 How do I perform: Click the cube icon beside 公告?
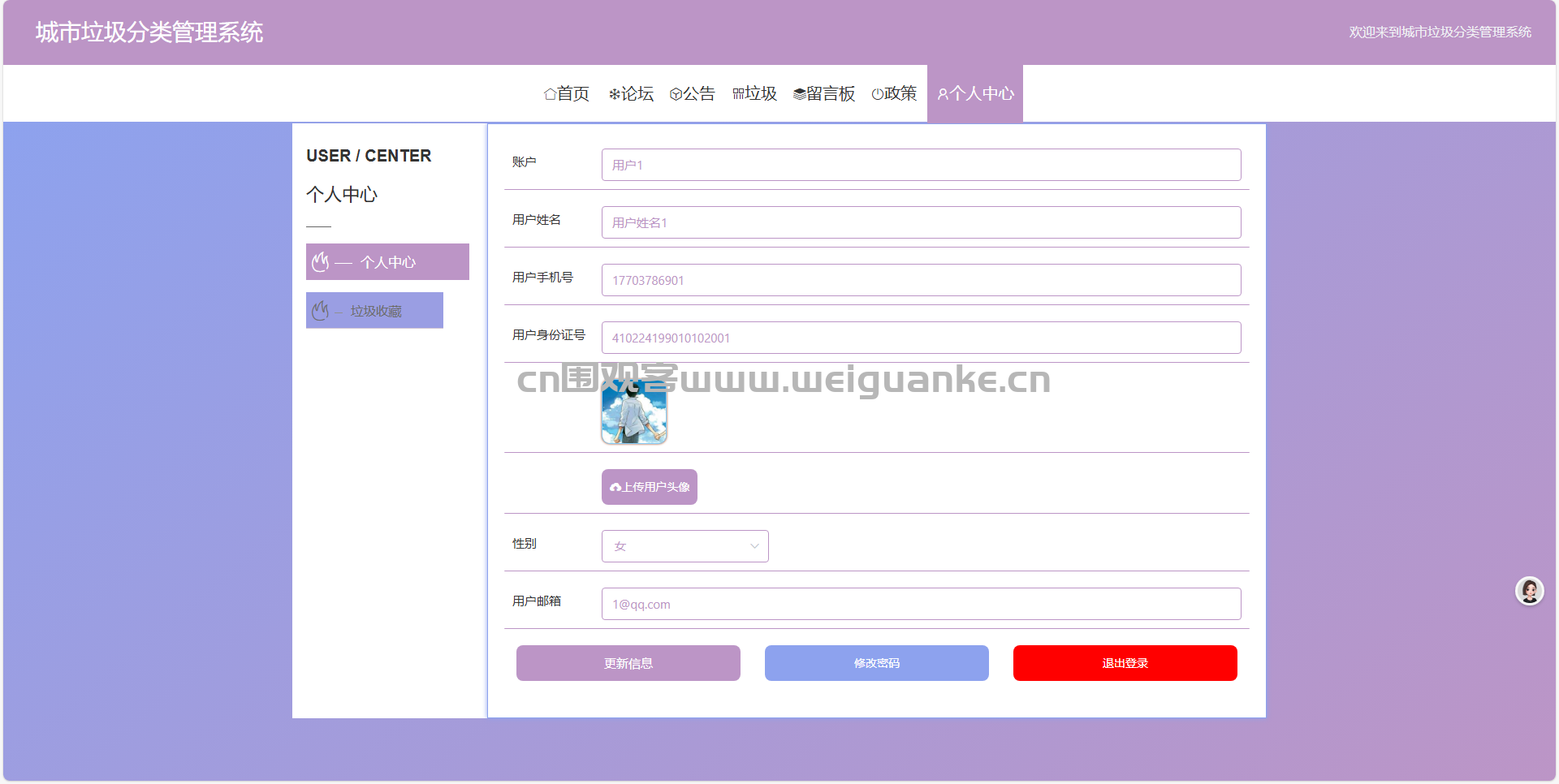[x=676, y=94]
